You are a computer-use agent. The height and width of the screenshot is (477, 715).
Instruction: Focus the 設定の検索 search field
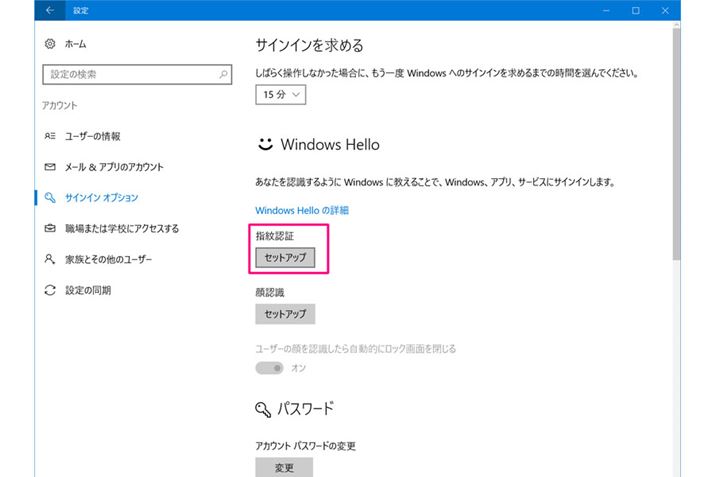[137, 74]
